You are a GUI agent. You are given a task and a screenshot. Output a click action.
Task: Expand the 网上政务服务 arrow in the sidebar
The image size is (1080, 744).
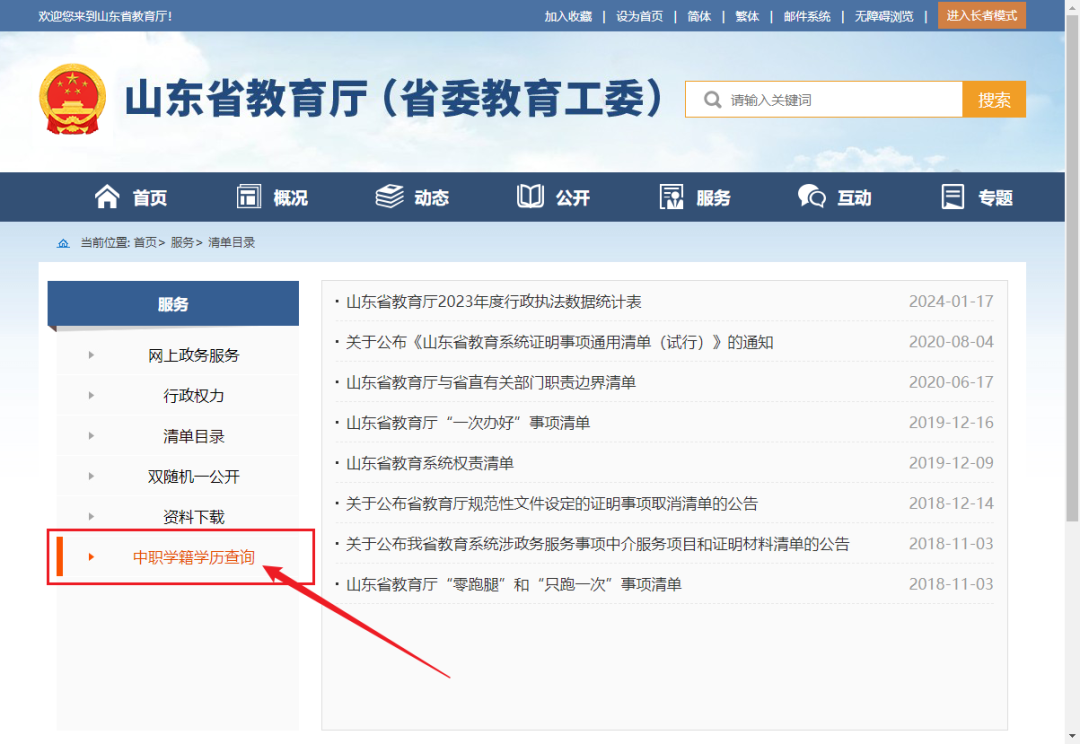tap(91, 355)
